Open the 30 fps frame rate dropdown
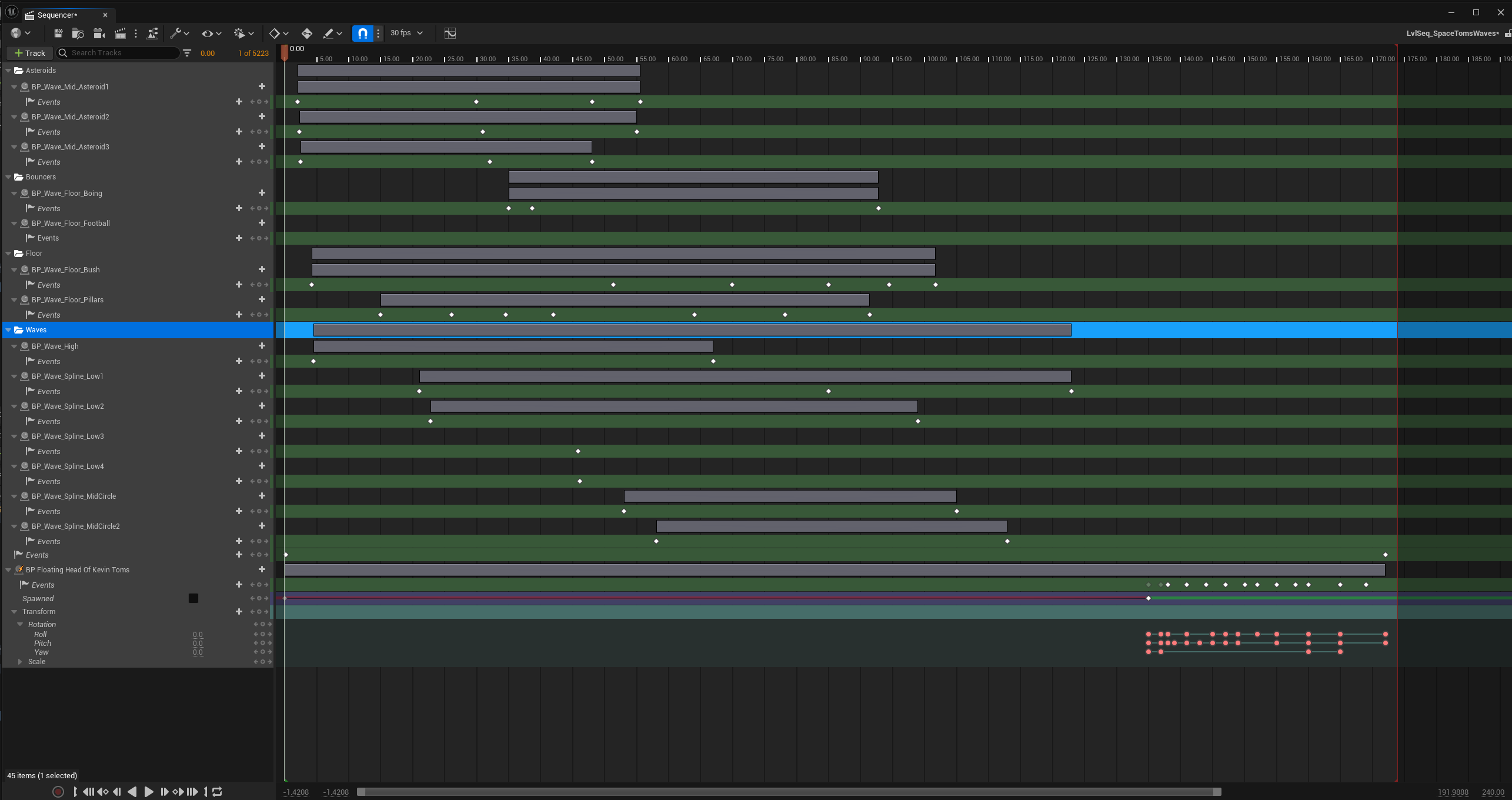 406,34
